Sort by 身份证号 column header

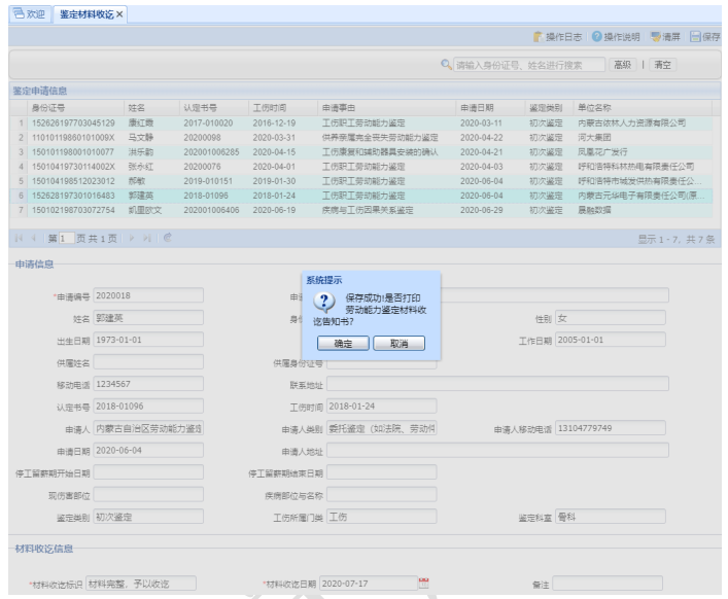76,108
